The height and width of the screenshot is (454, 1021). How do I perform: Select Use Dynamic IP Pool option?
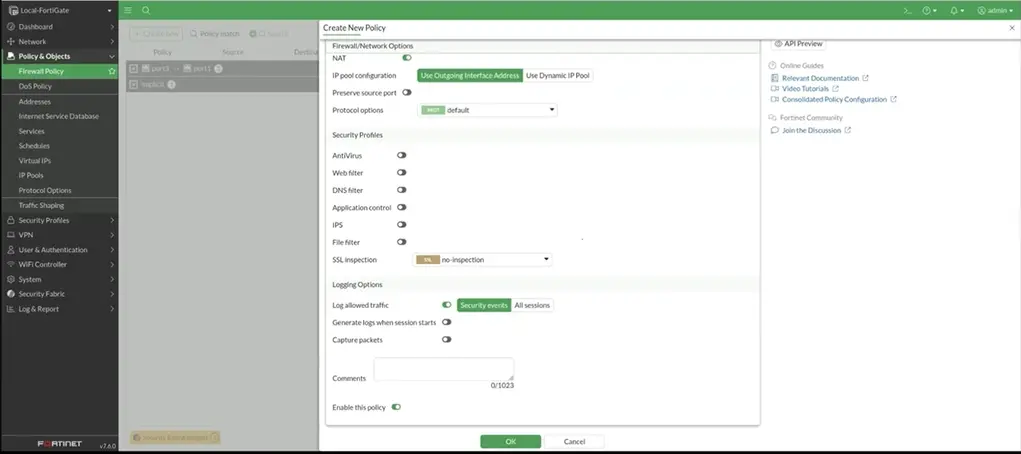(558, 76)
